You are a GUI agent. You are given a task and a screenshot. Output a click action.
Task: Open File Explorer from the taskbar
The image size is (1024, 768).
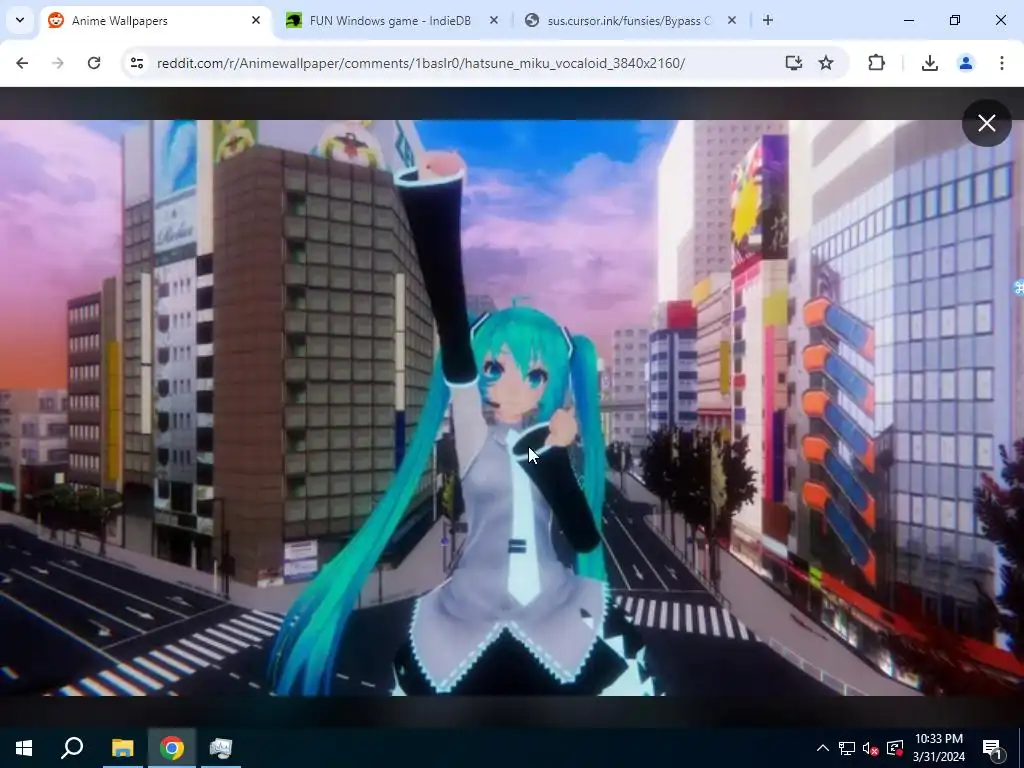pos(122,748)
